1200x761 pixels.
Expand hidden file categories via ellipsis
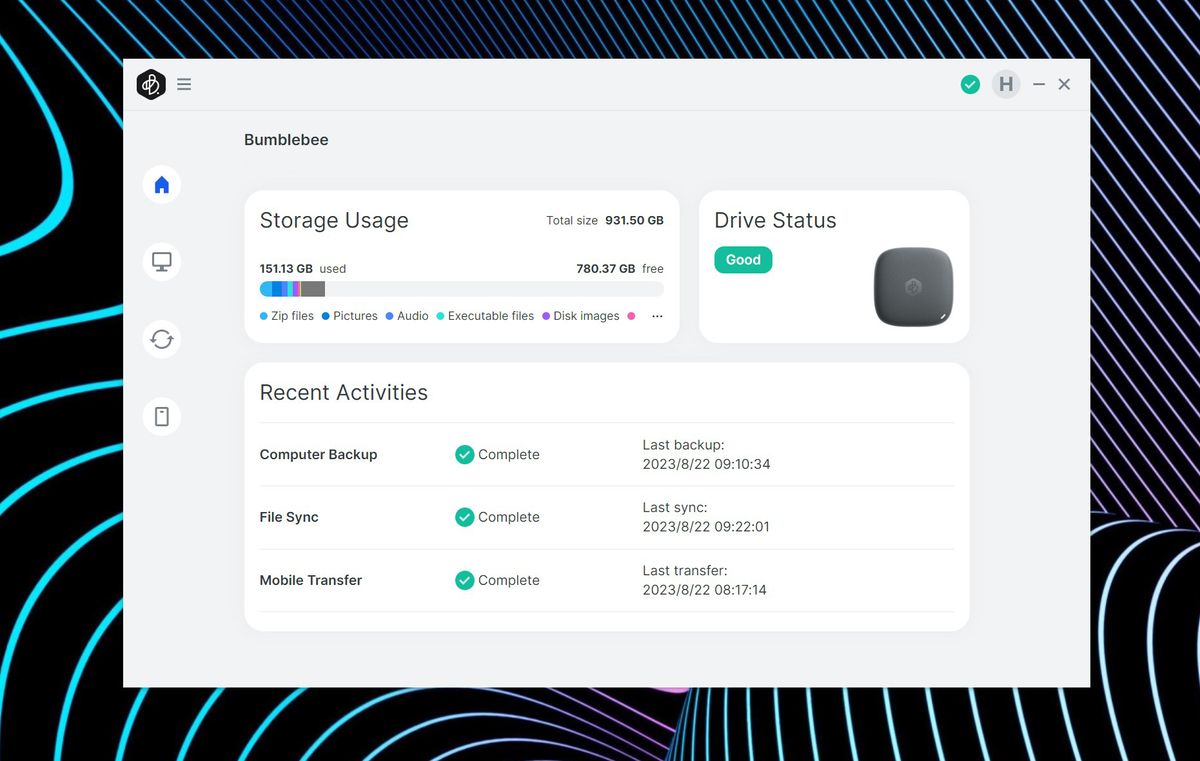(657, 316)
